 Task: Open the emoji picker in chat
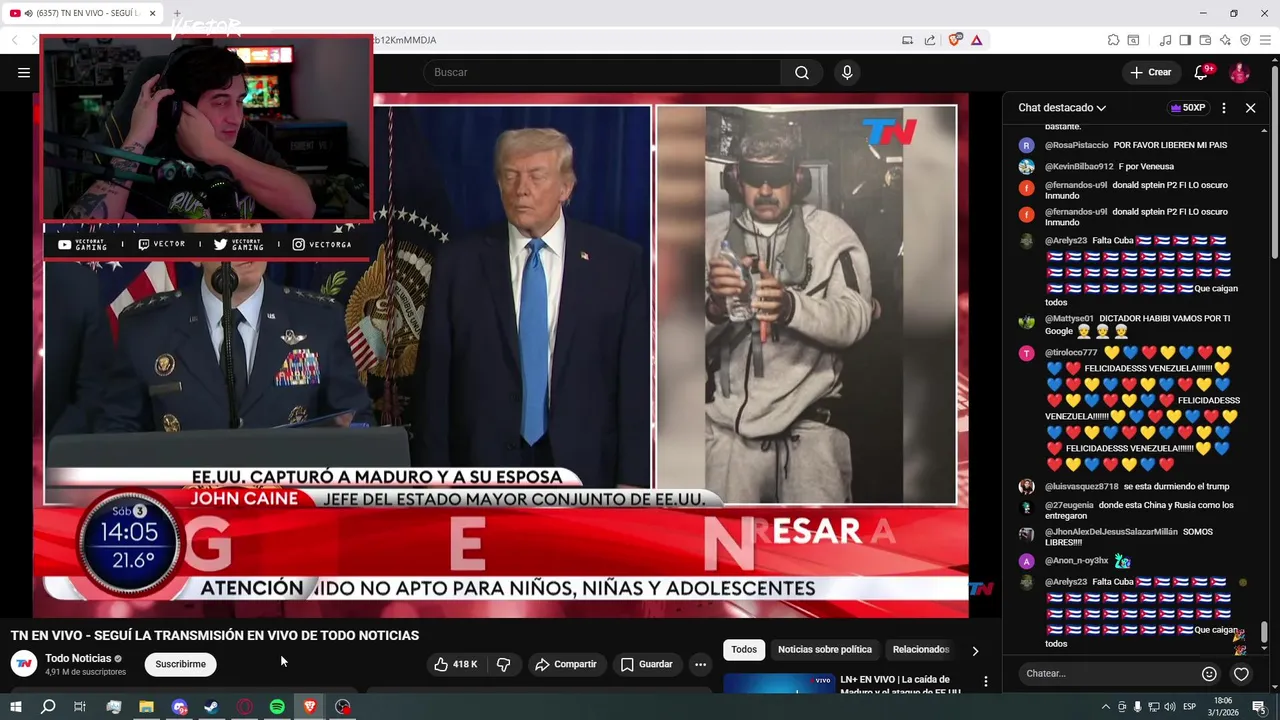click(x=1209, y=674)
